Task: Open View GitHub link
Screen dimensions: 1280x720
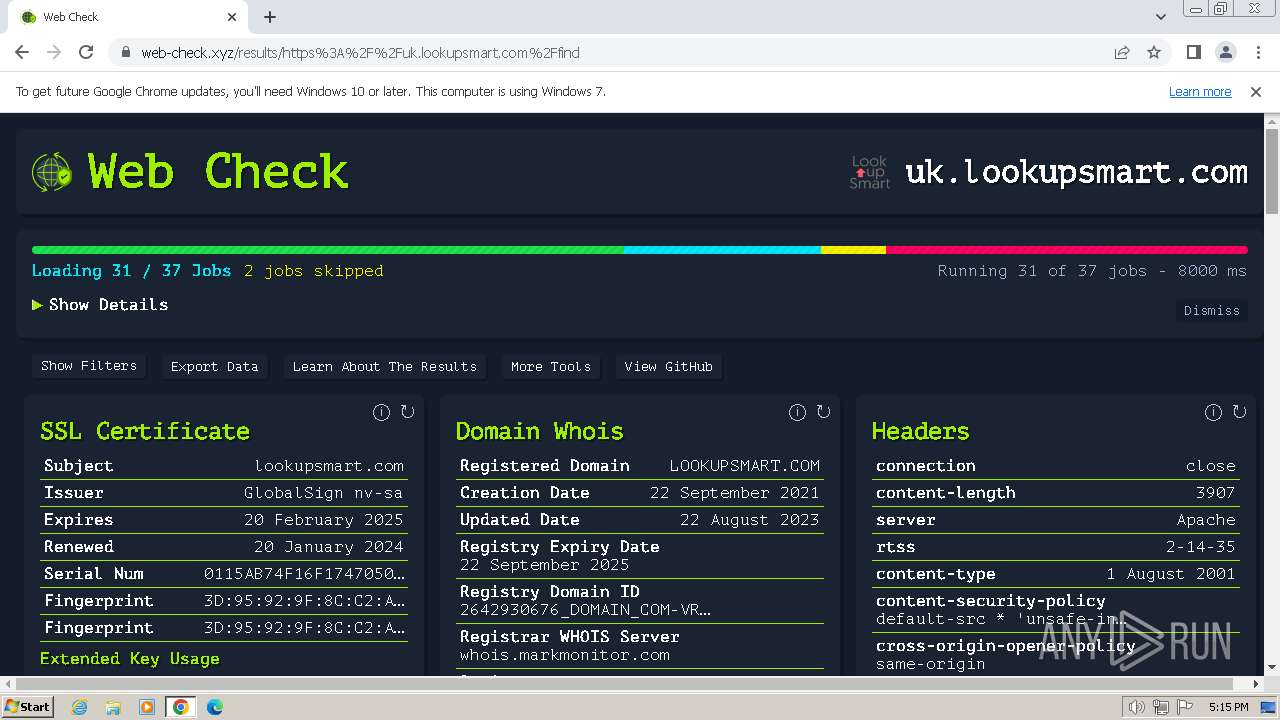Action: [x=669, y=367]
